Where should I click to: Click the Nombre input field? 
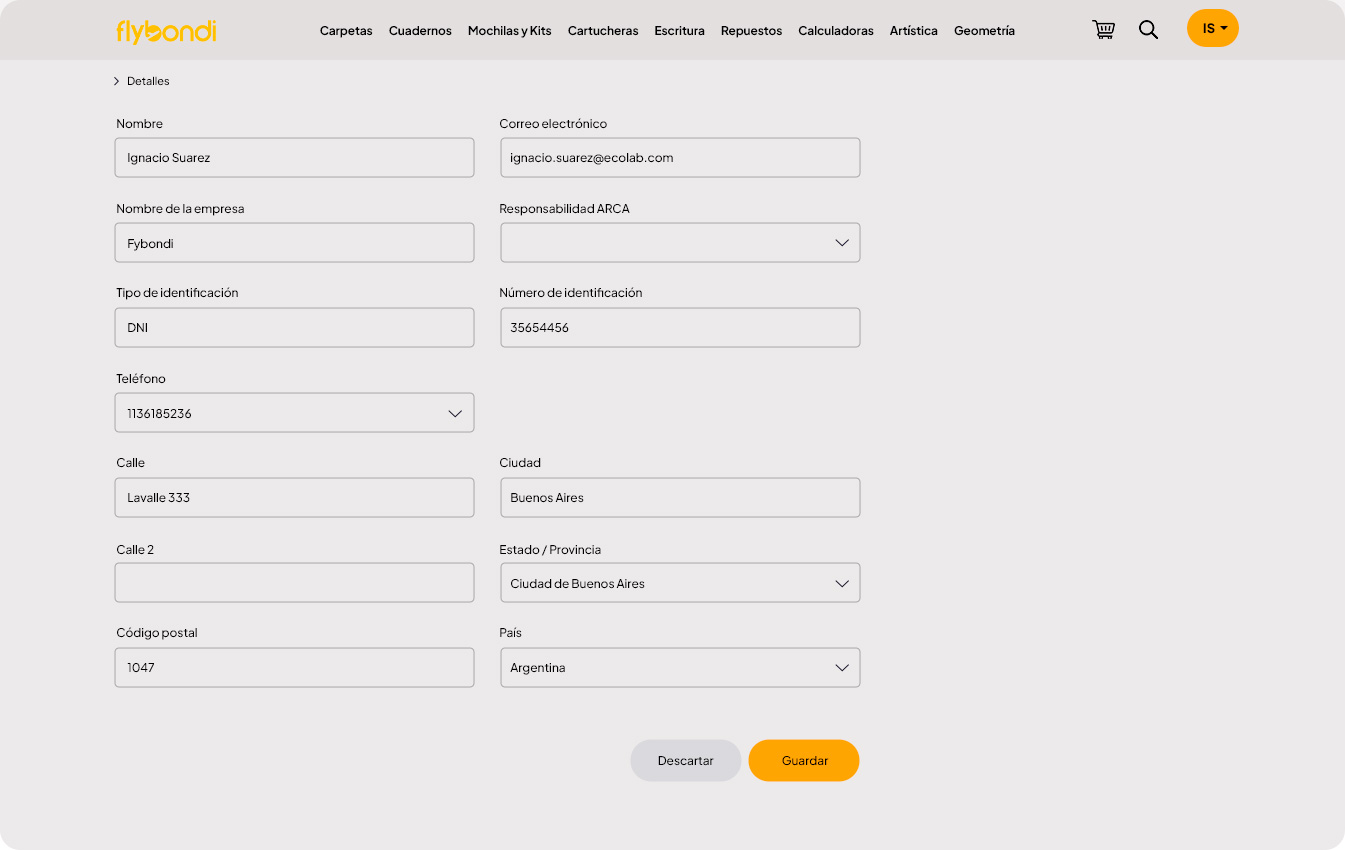[294, 158]
